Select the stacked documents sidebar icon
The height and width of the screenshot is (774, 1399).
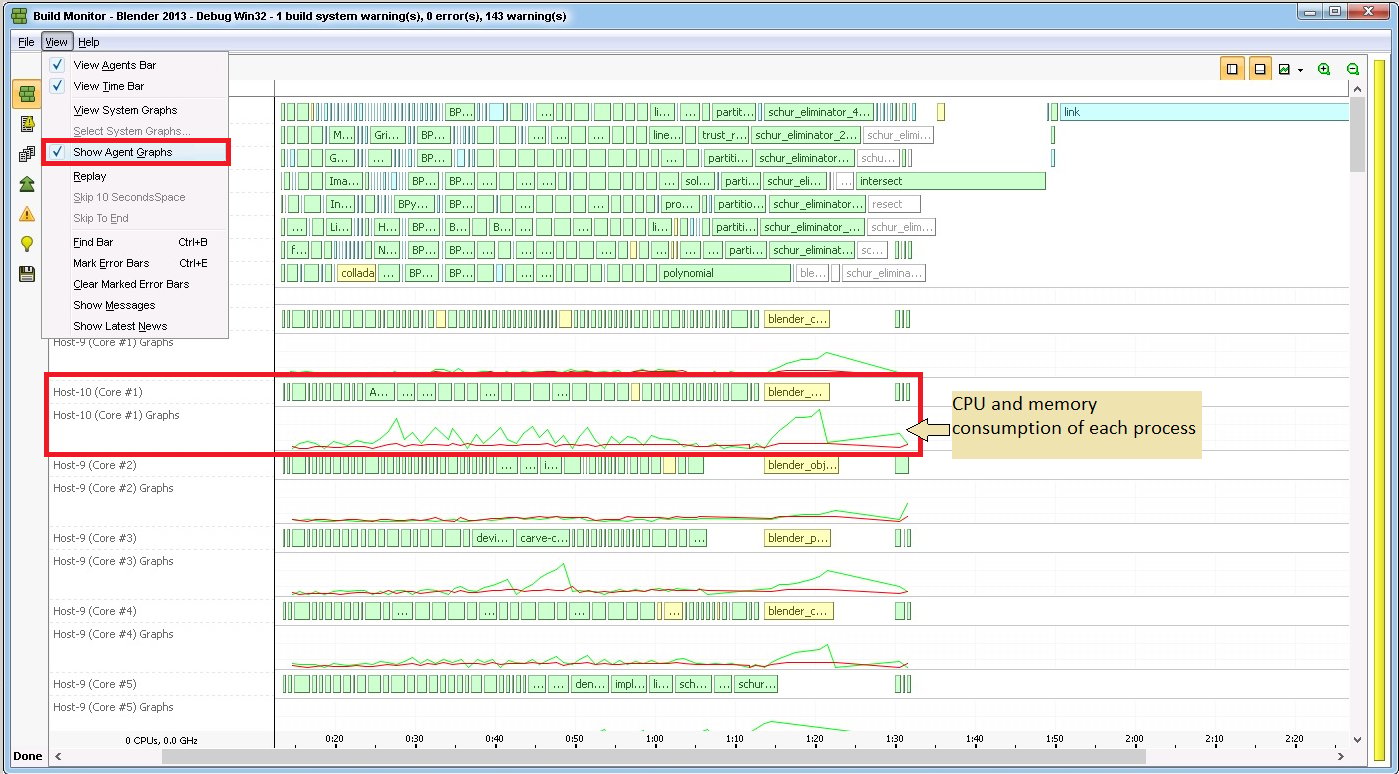[x=26, y=154]
